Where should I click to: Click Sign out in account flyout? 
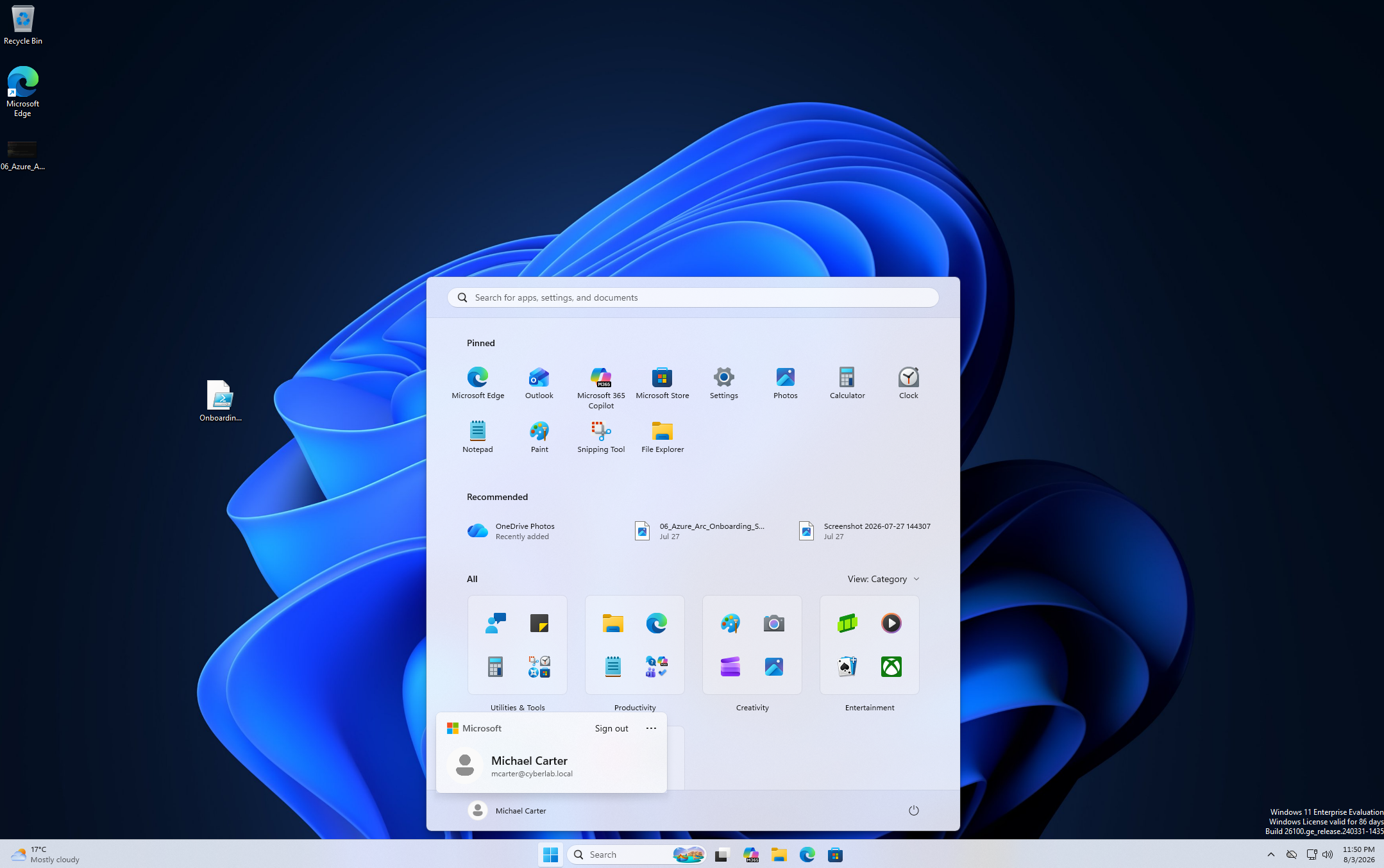click(611, 728)
